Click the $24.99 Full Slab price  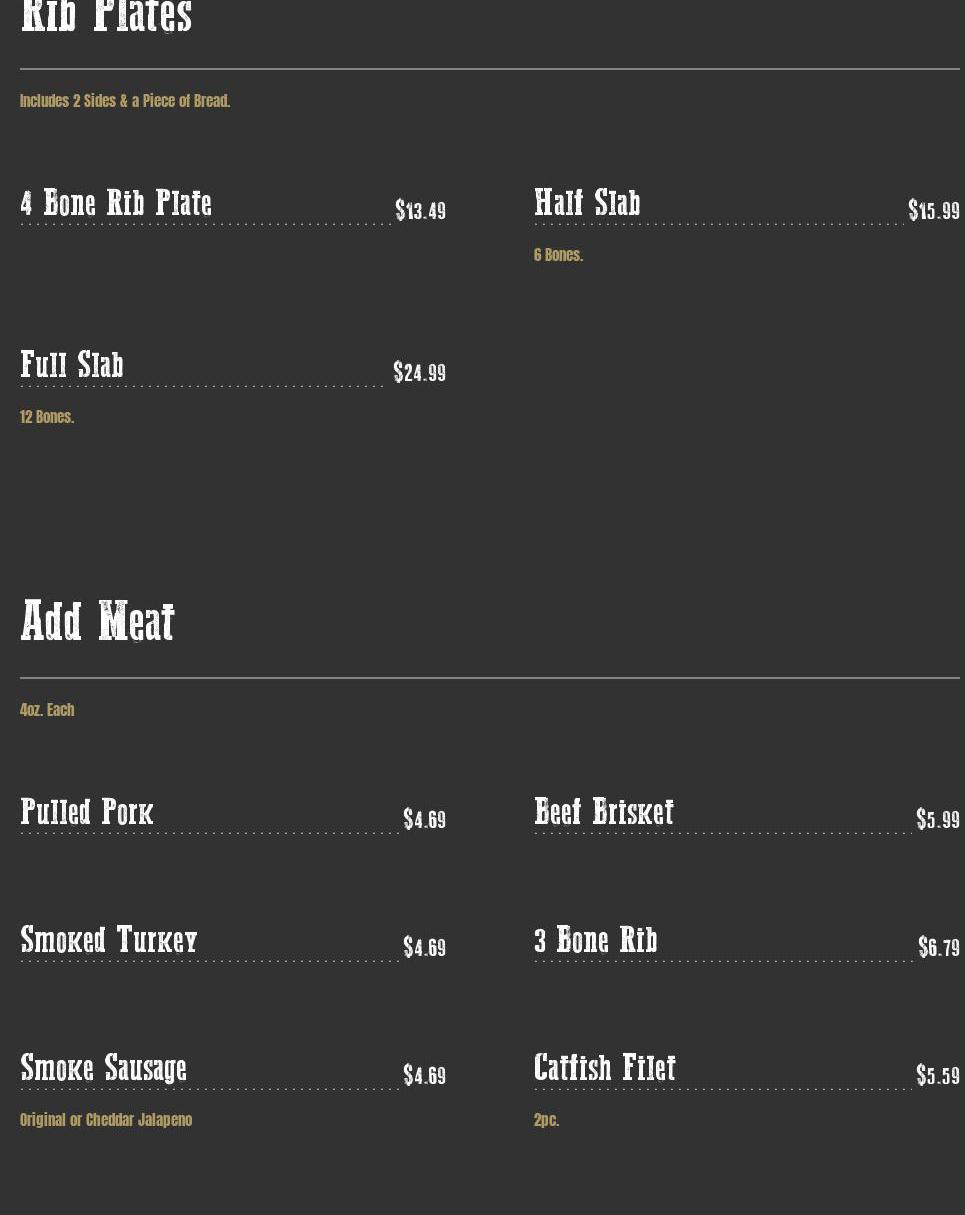tap(419, 373)
